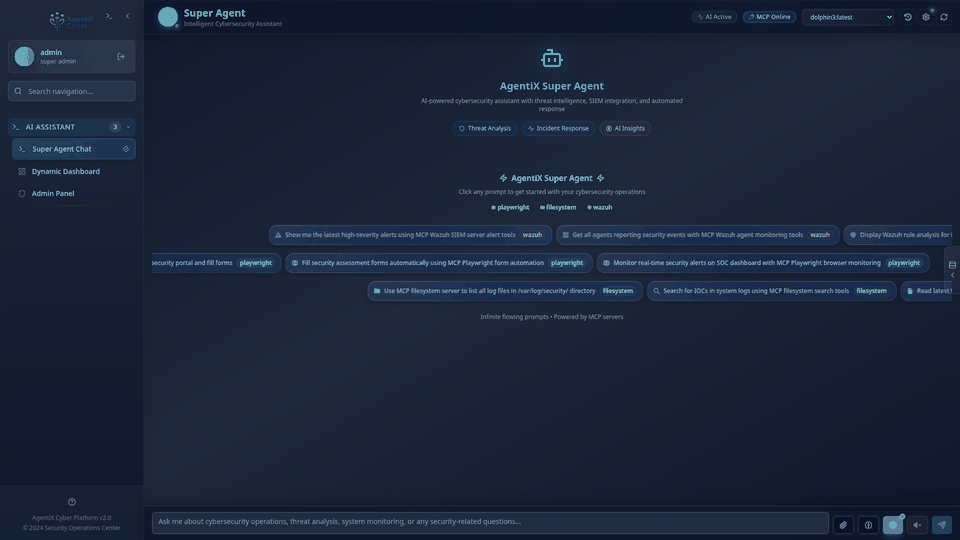Image resolution: width=960 pixels, height=540 pixels.
Task: Collapse the AI ASSISTANT section chevron
Action: [x=128, y=127]
